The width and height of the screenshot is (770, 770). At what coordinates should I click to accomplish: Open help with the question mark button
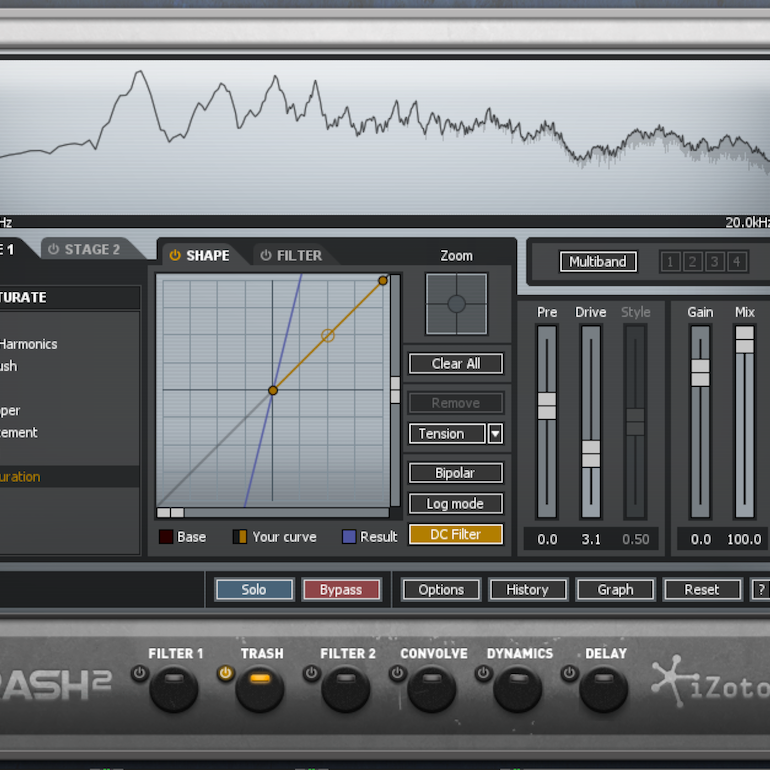(761, 590)
